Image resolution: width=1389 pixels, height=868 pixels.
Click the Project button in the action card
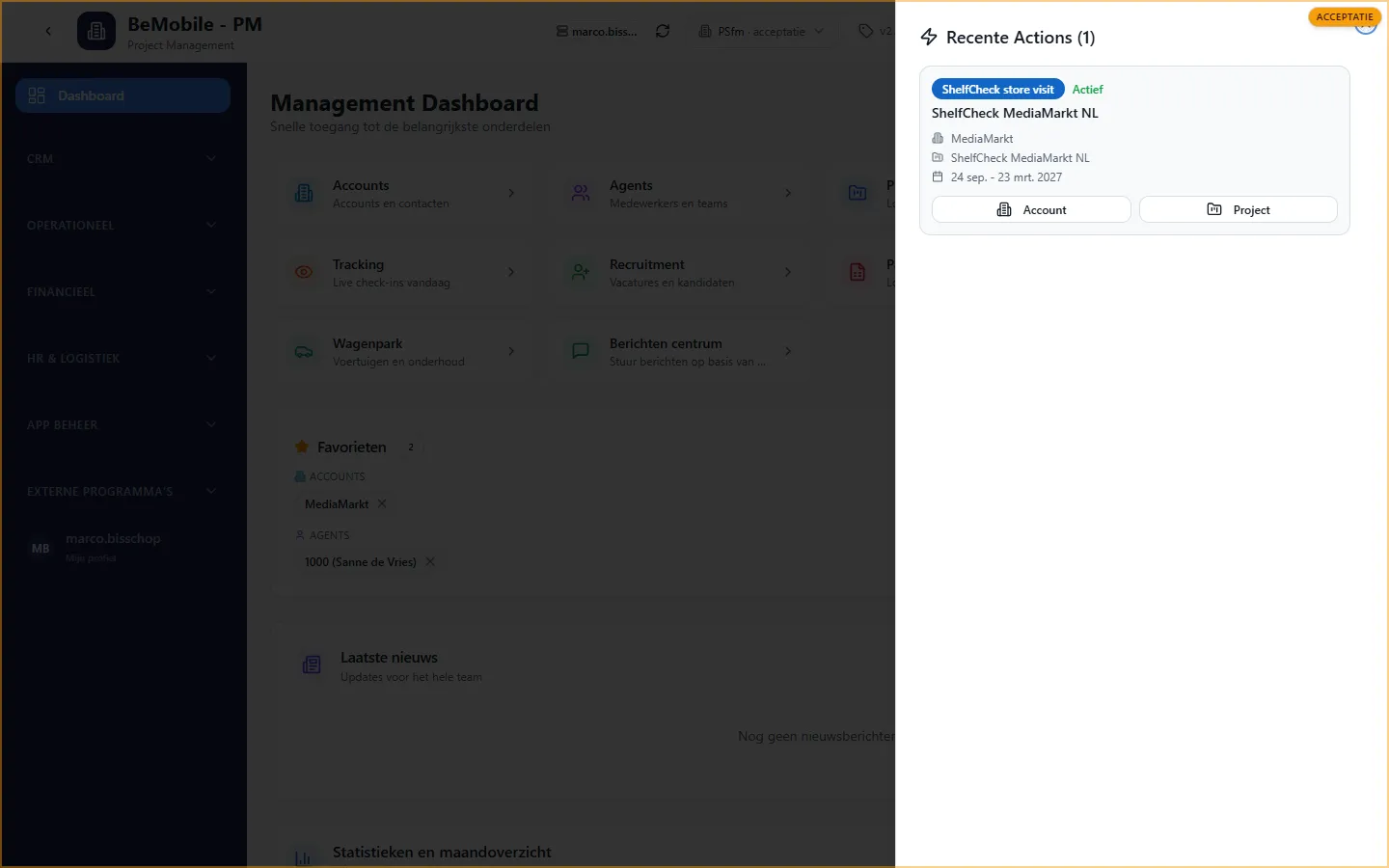(x=1239, y=209)
